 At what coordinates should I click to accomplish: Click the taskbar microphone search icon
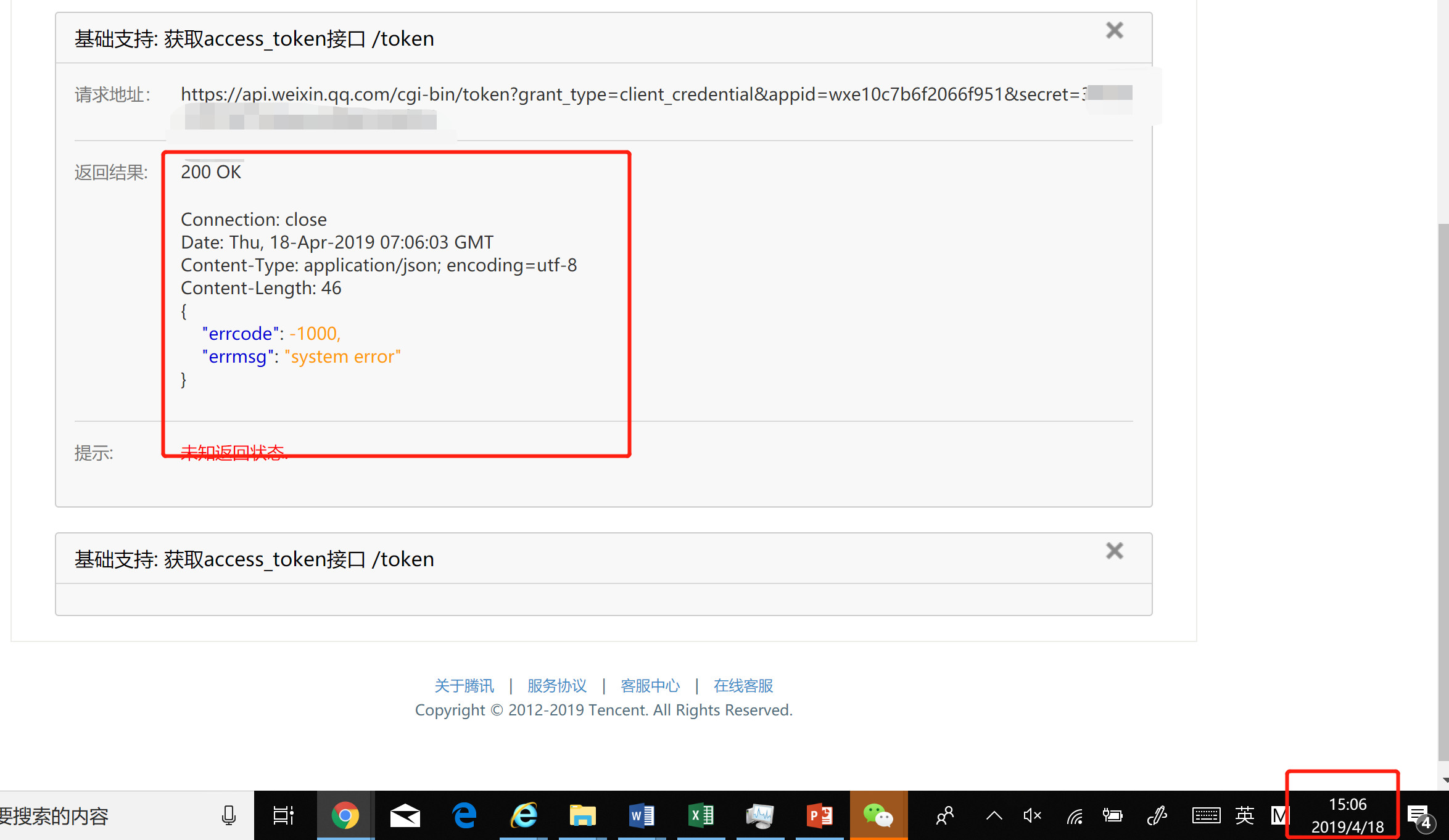click(229, 816)
